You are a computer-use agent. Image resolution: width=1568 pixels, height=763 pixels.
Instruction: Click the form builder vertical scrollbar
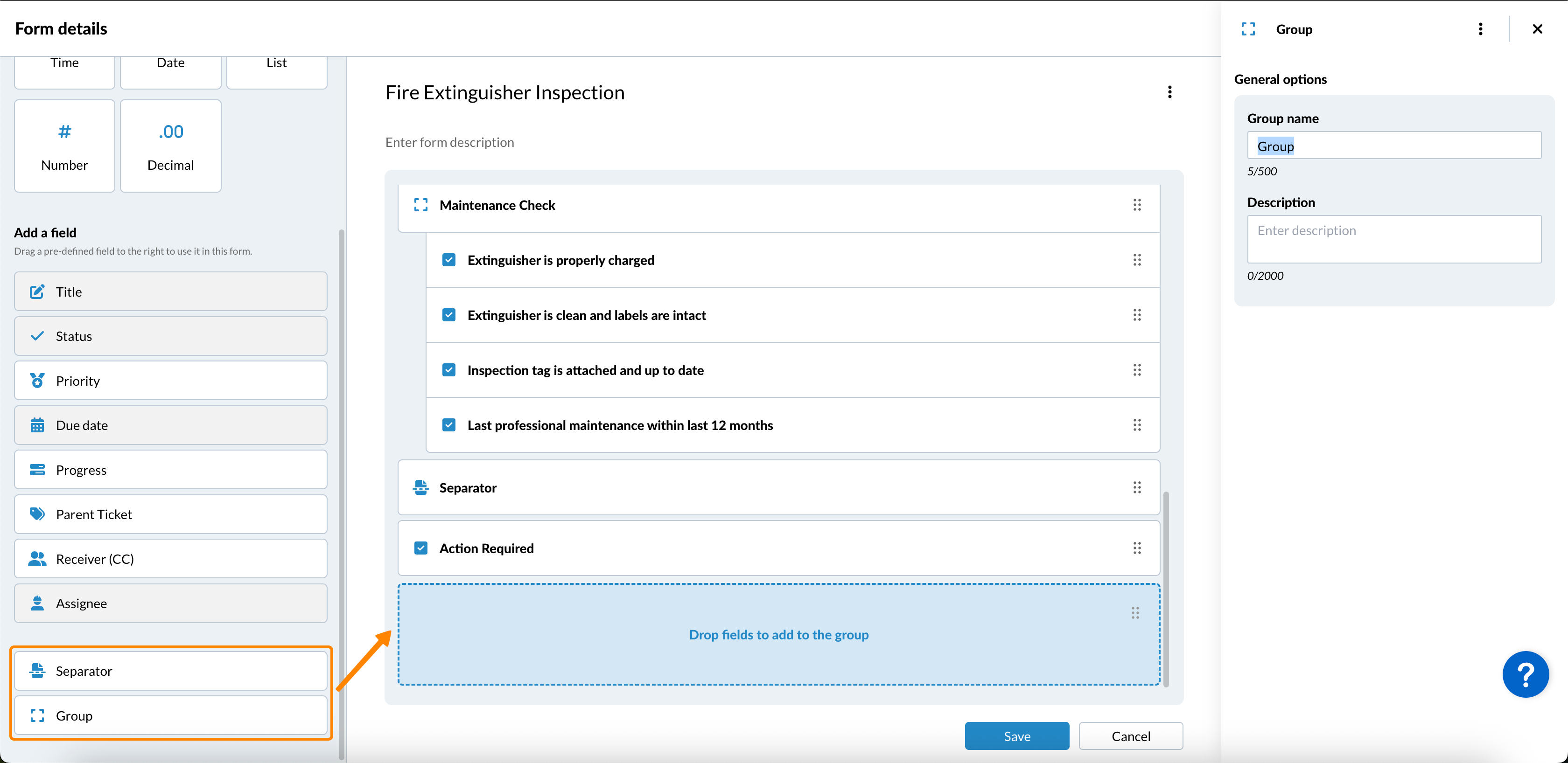coord(1166,589)
